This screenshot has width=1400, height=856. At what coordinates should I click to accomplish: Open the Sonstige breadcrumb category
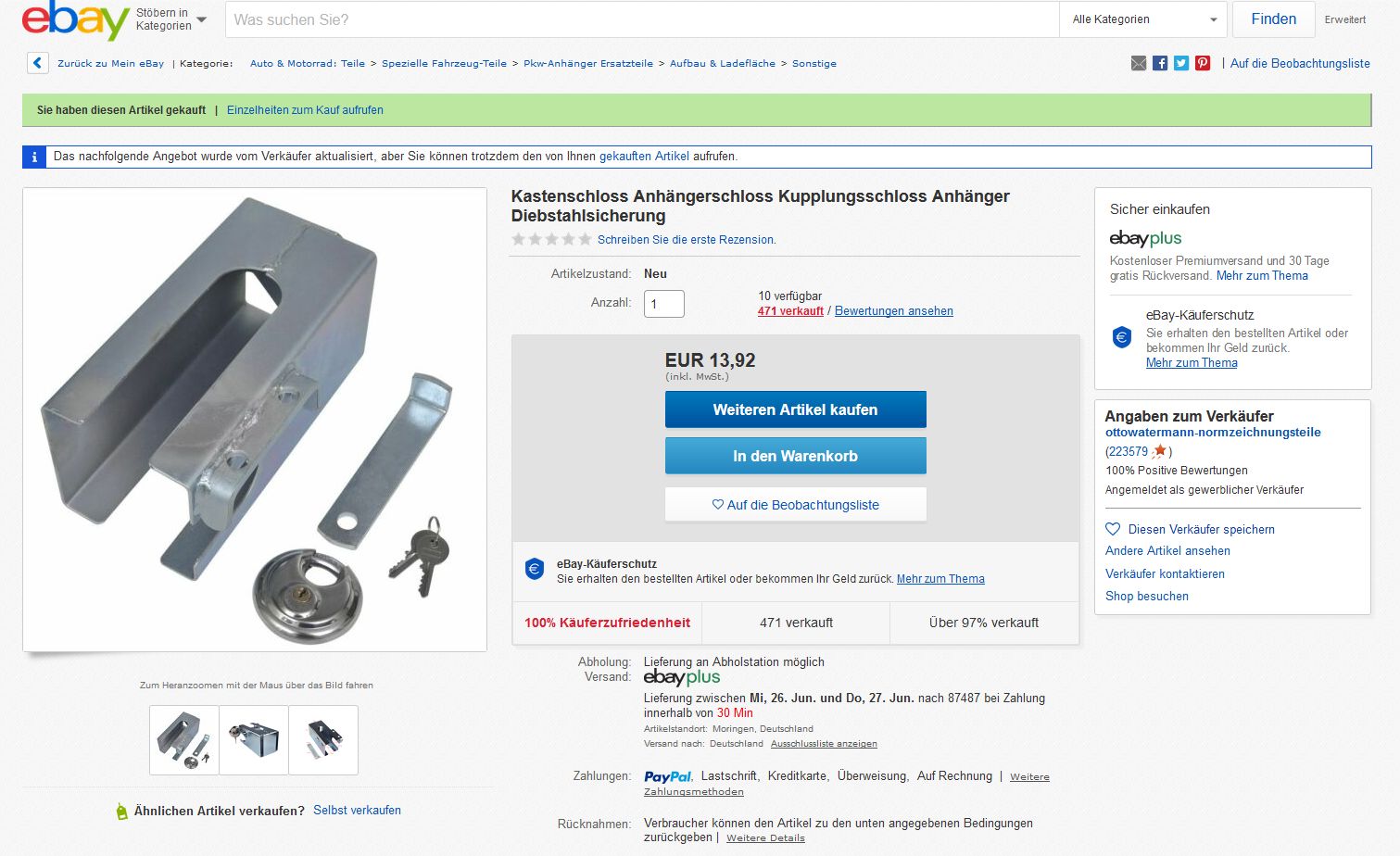click(x=814, y=63)
